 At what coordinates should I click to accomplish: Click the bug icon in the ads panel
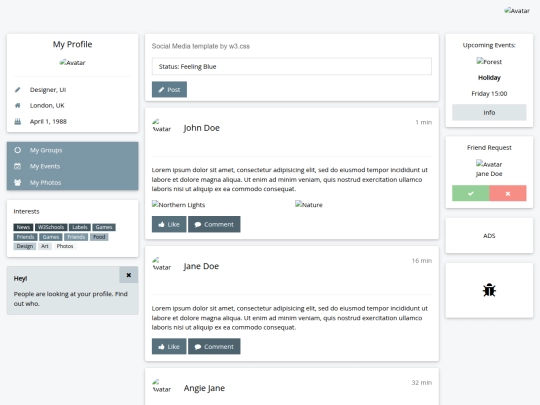(x=489, y=290)
